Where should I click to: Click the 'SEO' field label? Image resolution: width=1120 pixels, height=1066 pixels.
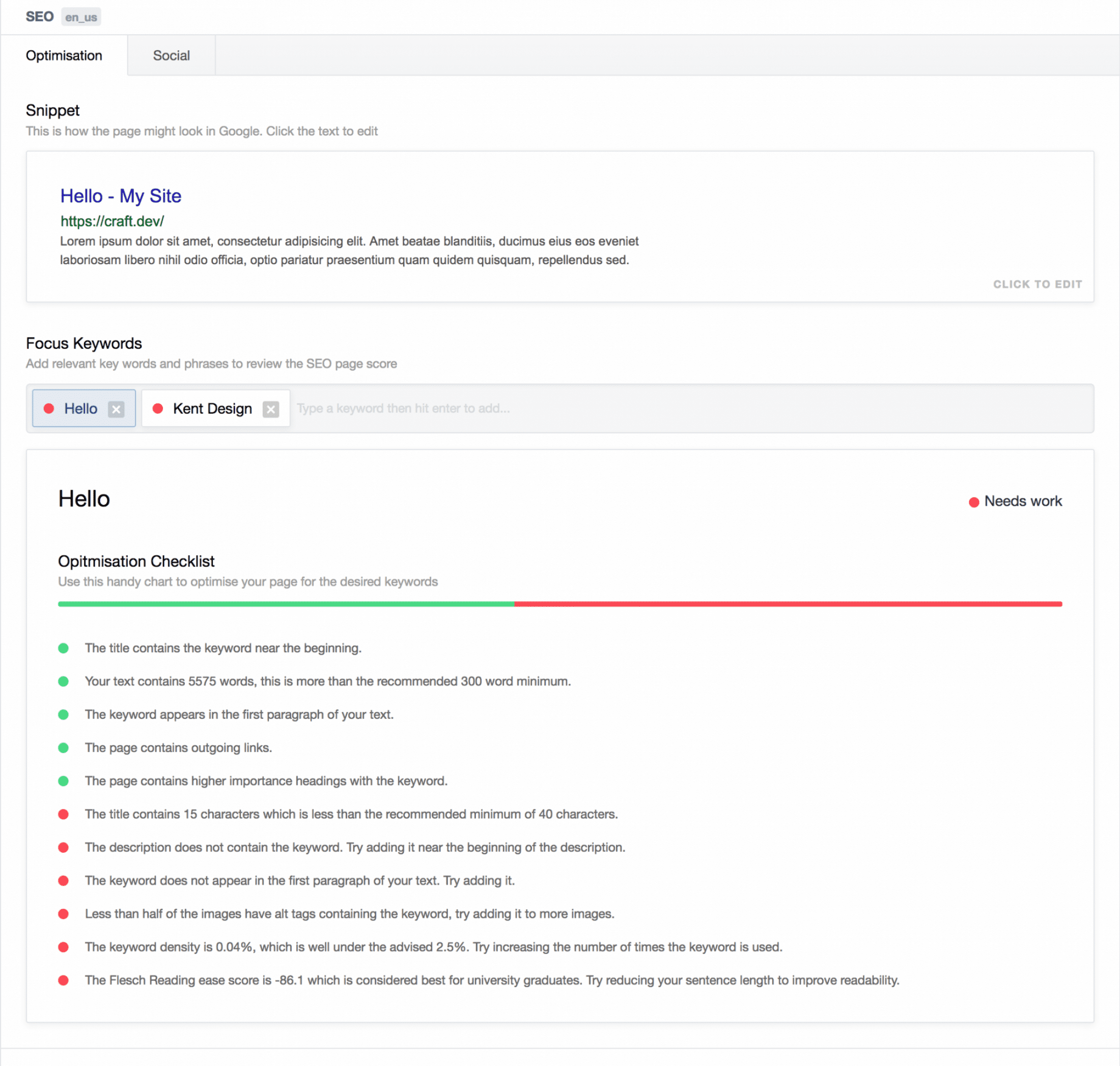pos(39,16)
